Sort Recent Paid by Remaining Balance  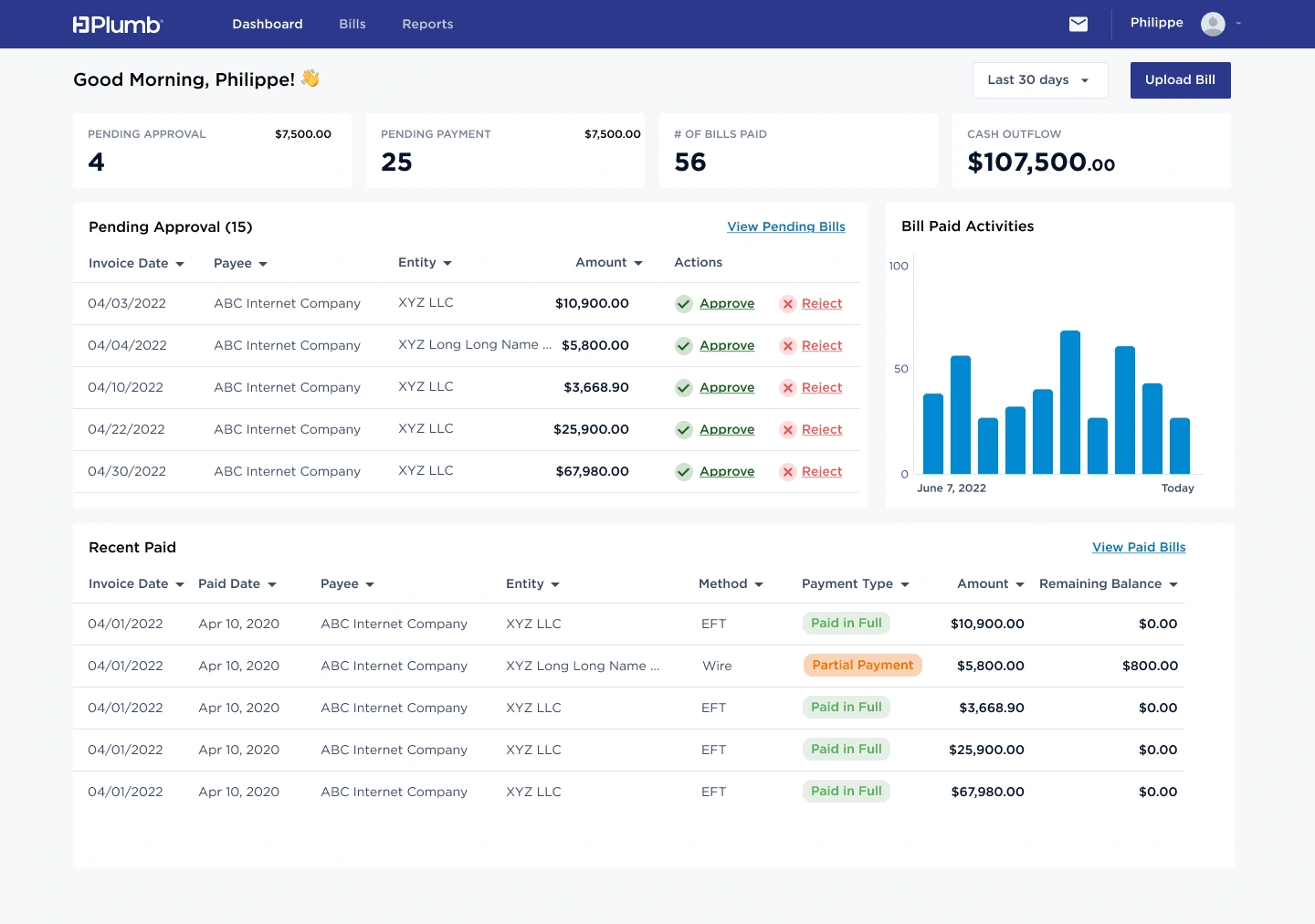1109,583
